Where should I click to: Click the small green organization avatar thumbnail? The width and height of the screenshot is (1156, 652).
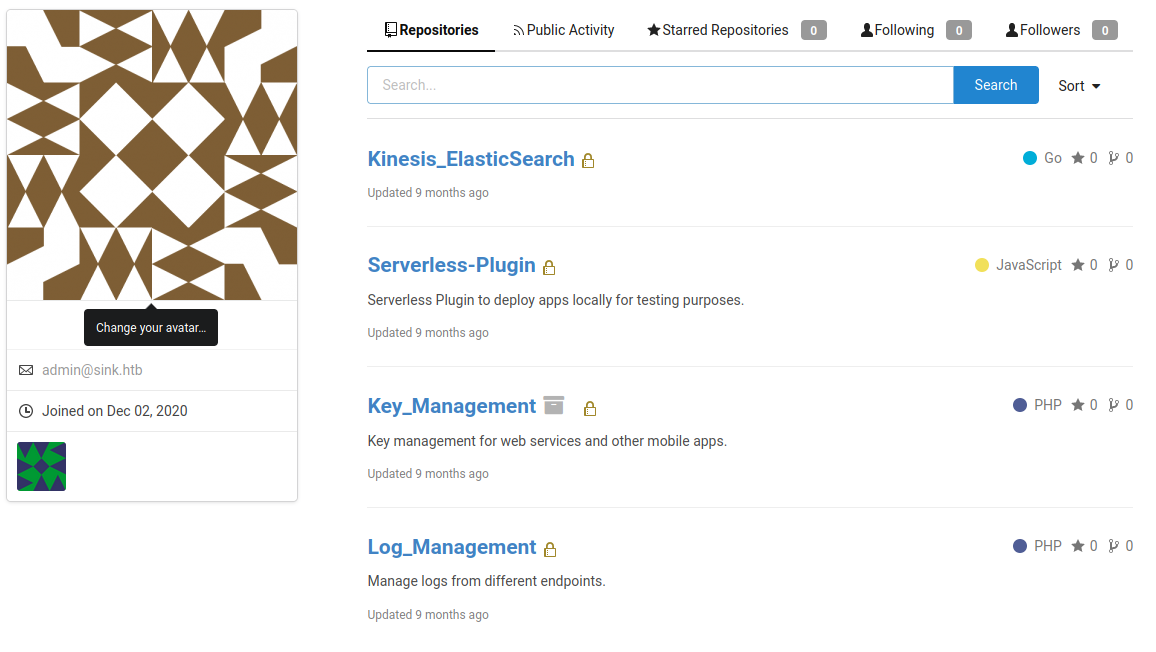(x=42, y=466)
